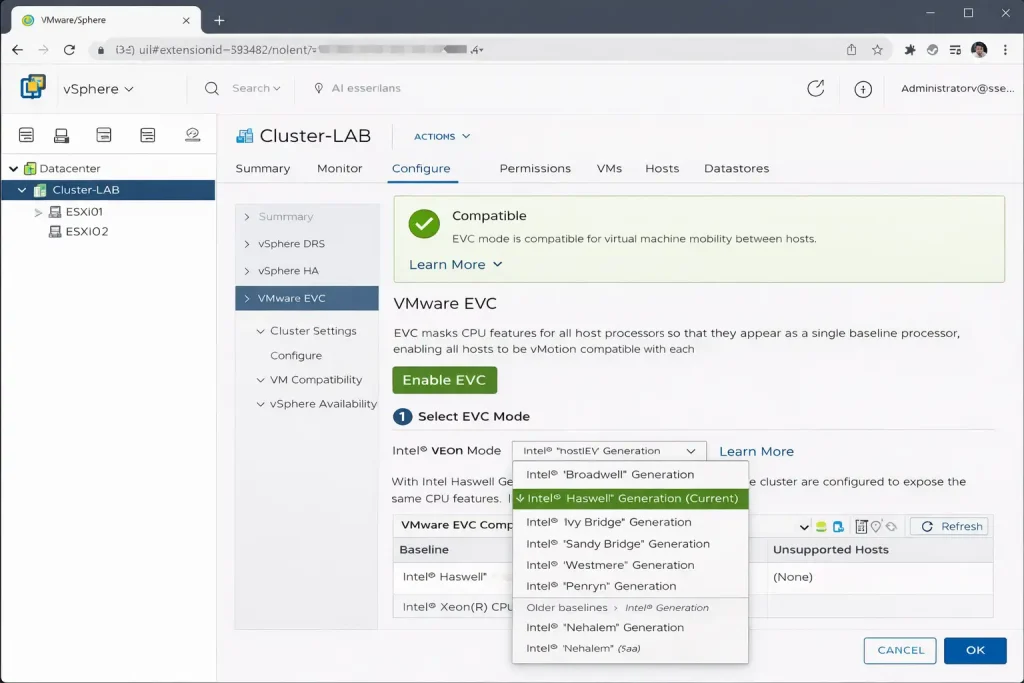1024x683 pixels.
Task: Click the CANCEL button
Action: 900,650
